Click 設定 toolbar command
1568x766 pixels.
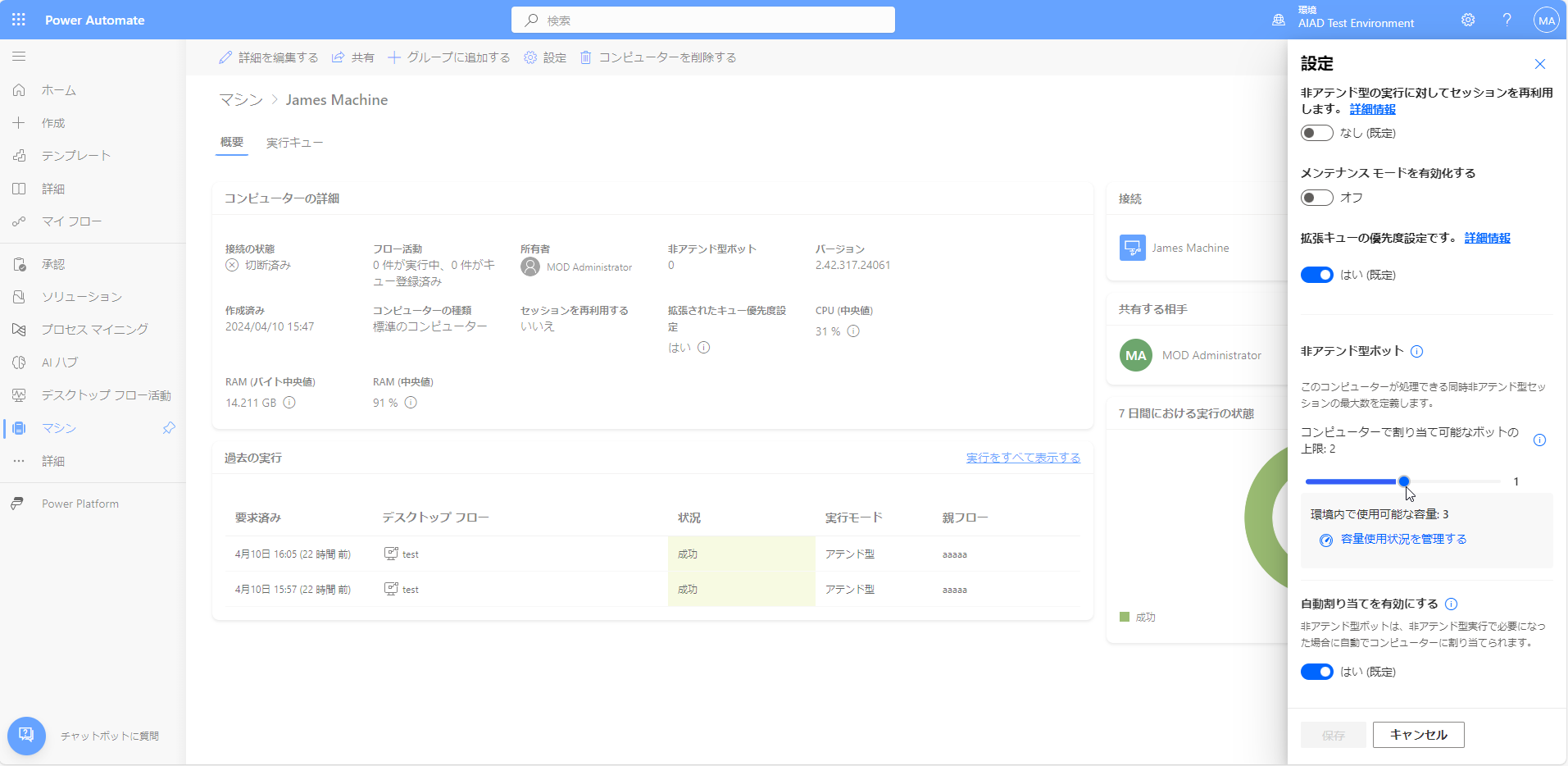coord(545,57)
